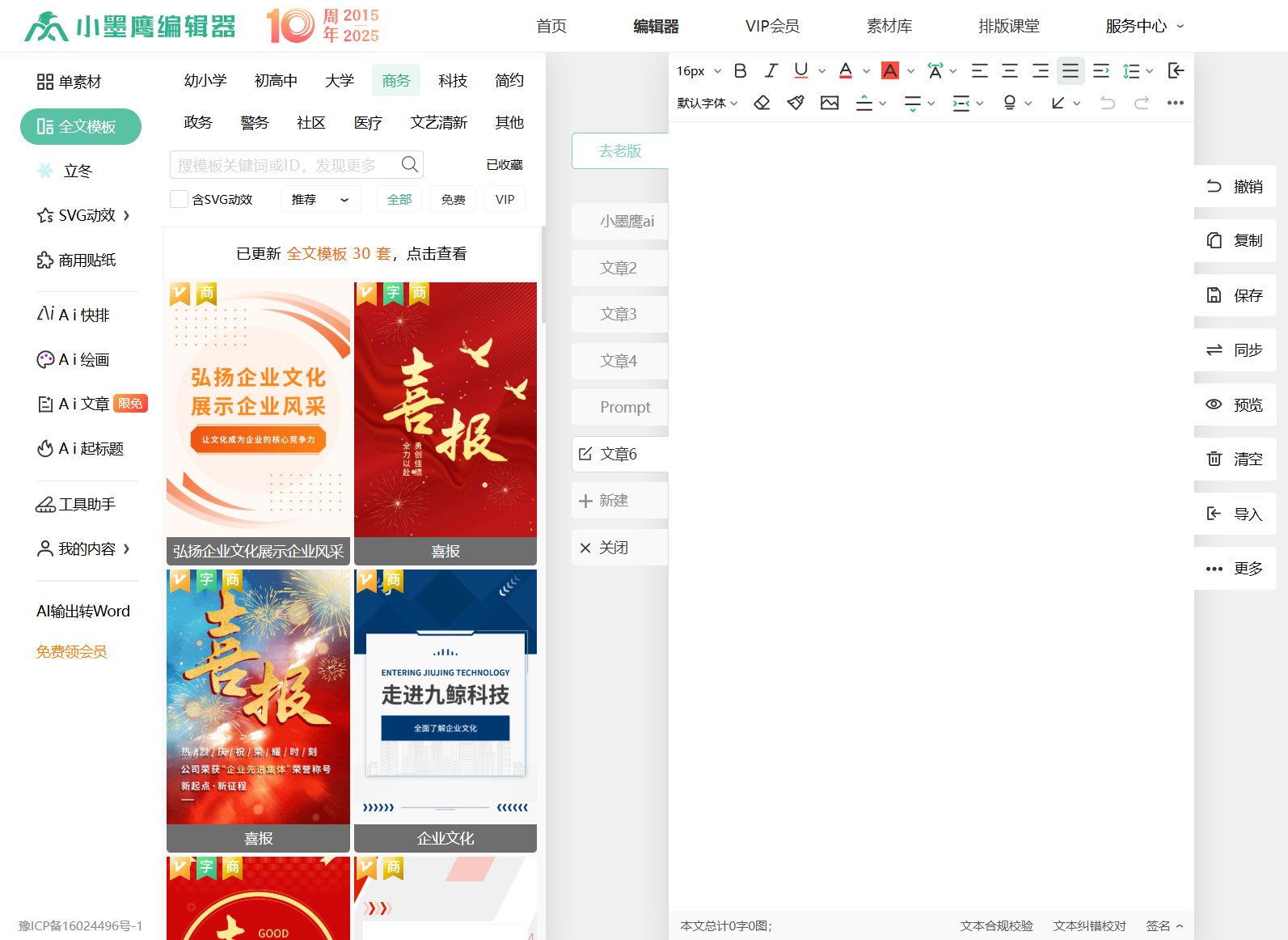Go to the 首页 tab
This screenshot has height=940, width=1288.
[551, 26]
